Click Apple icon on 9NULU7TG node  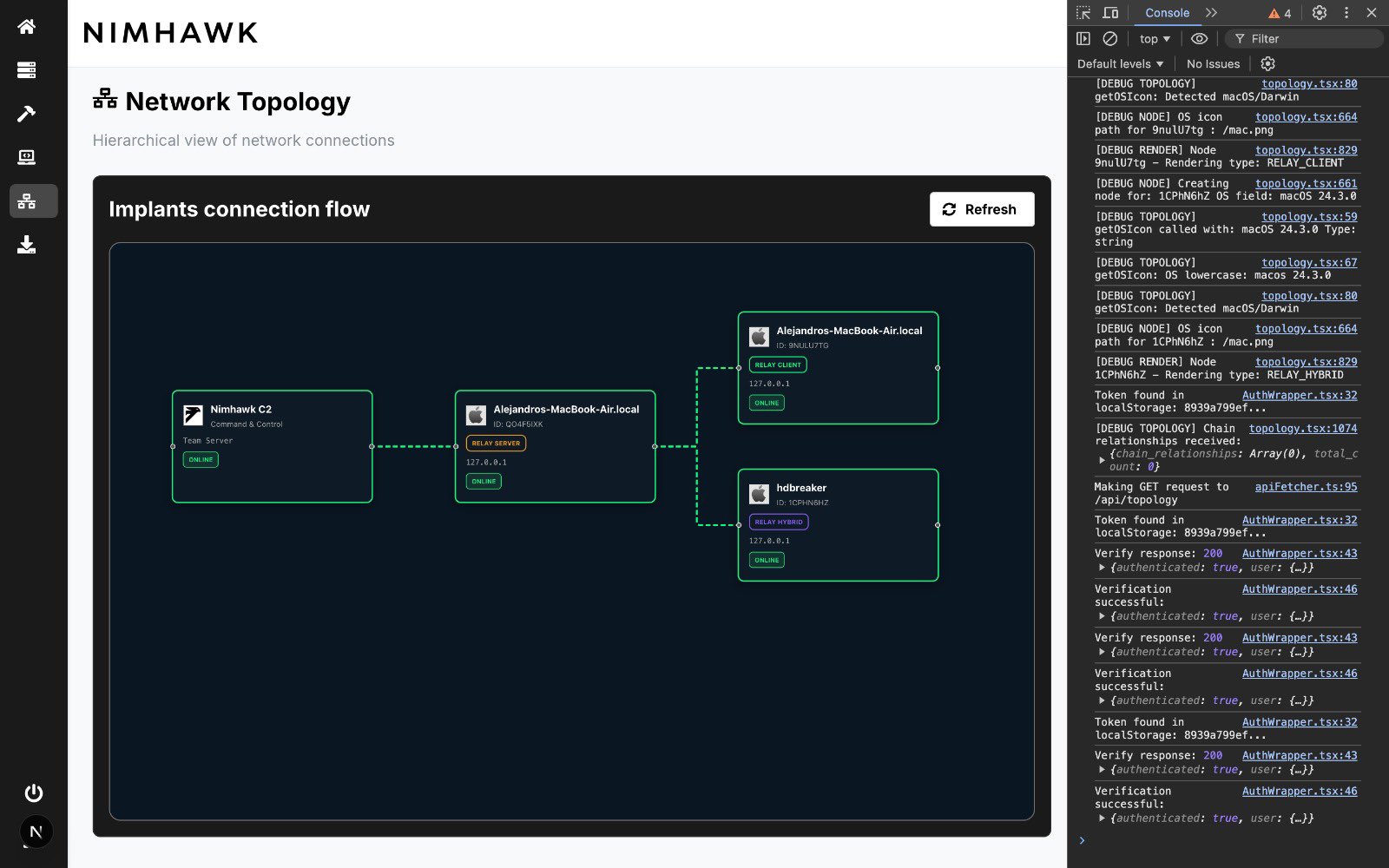pos(759,336)
